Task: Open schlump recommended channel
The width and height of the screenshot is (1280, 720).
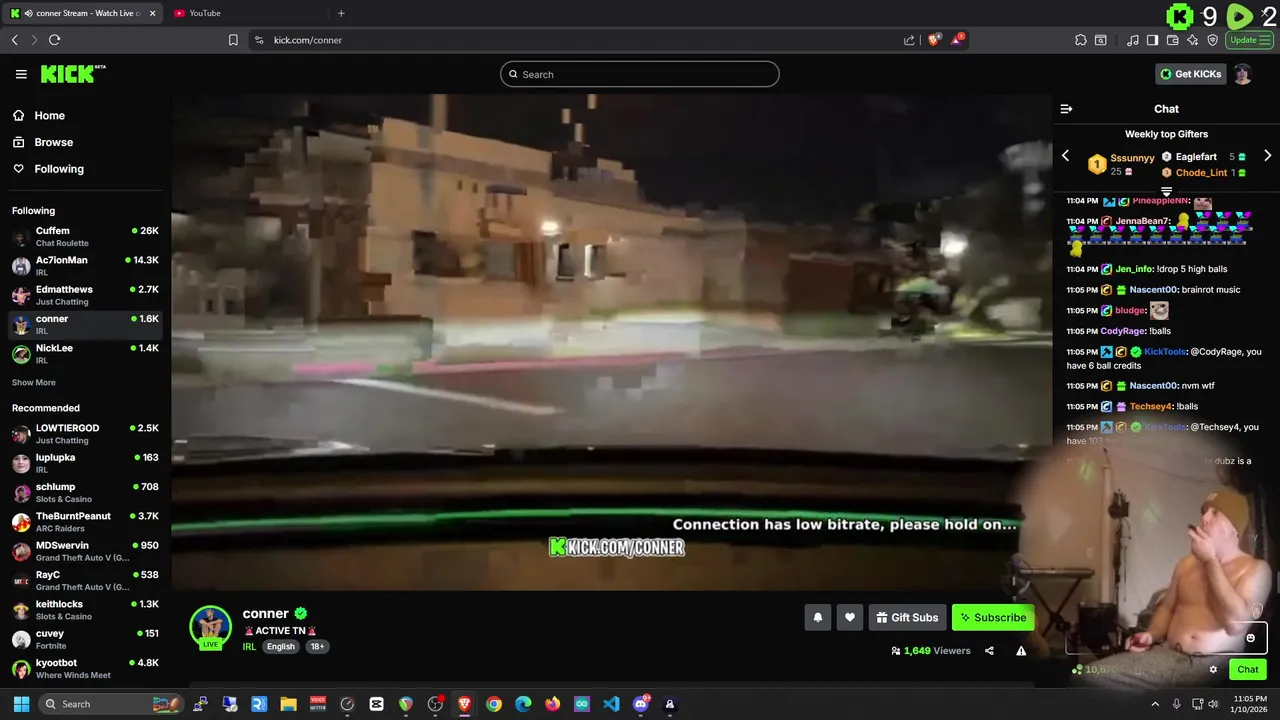Action: [85, 492]
